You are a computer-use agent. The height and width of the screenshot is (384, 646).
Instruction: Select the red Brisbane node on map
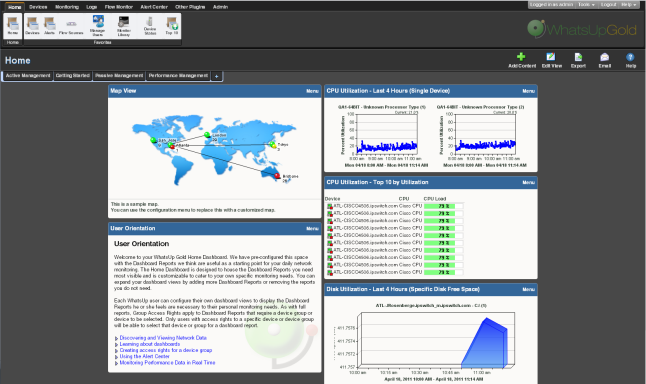tap(277, 176)
